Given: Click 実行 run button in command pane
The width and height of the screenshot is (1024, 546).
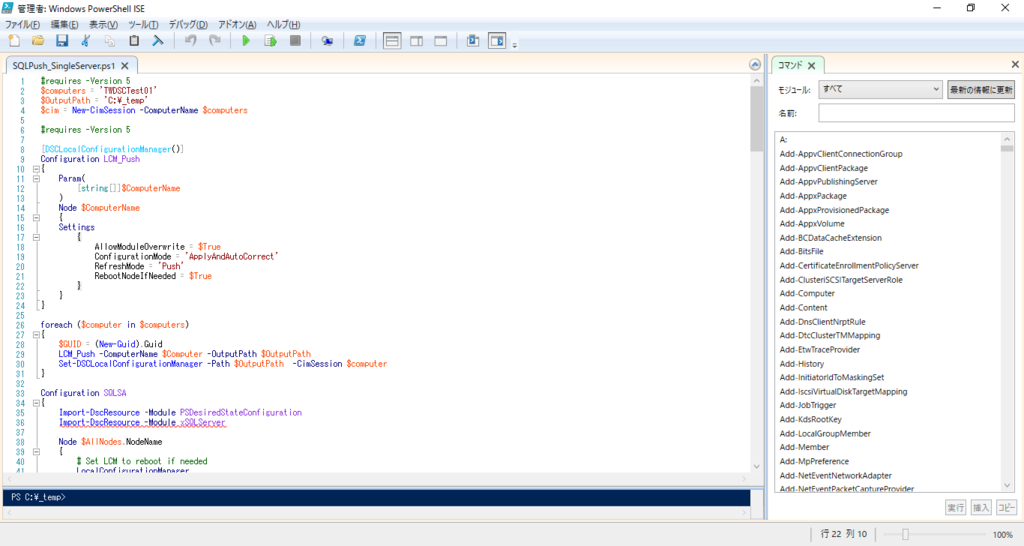Looking at the screenshot, I should coord(955,507).
